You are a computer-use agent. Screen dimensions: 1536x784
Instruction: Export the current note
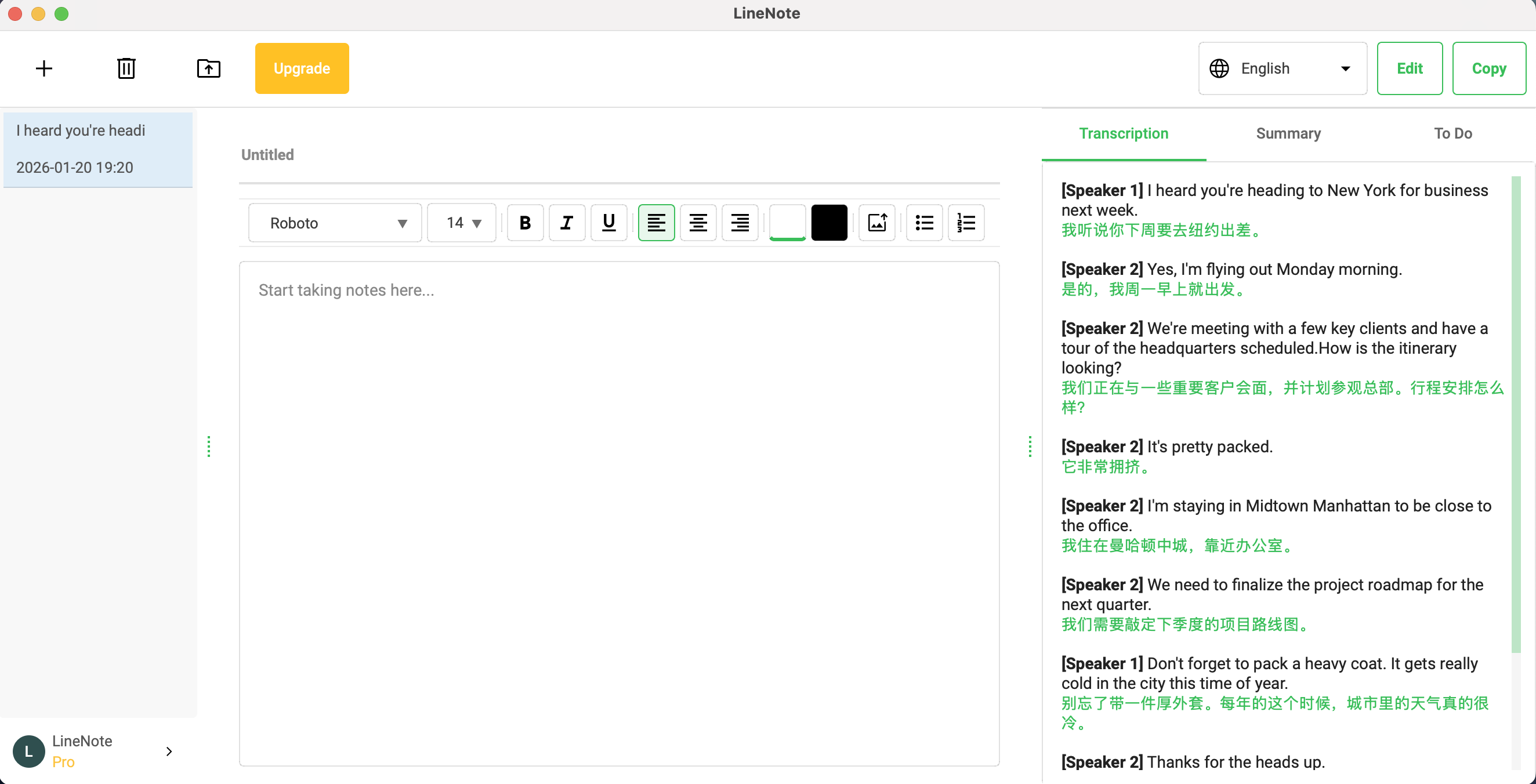coord(209,68)
